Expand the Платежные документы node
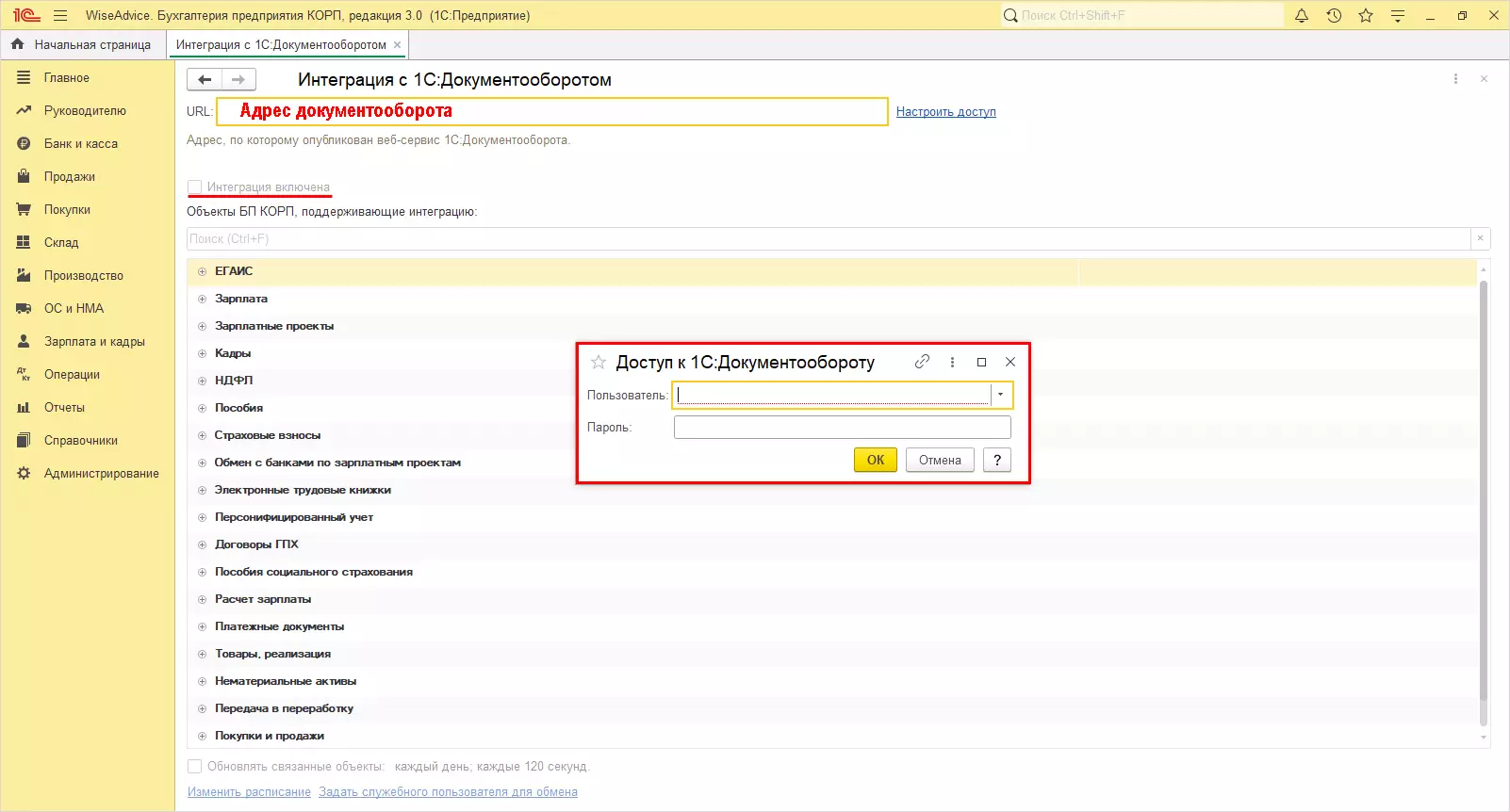The image size is (1510, 812). tap(202, 626)
